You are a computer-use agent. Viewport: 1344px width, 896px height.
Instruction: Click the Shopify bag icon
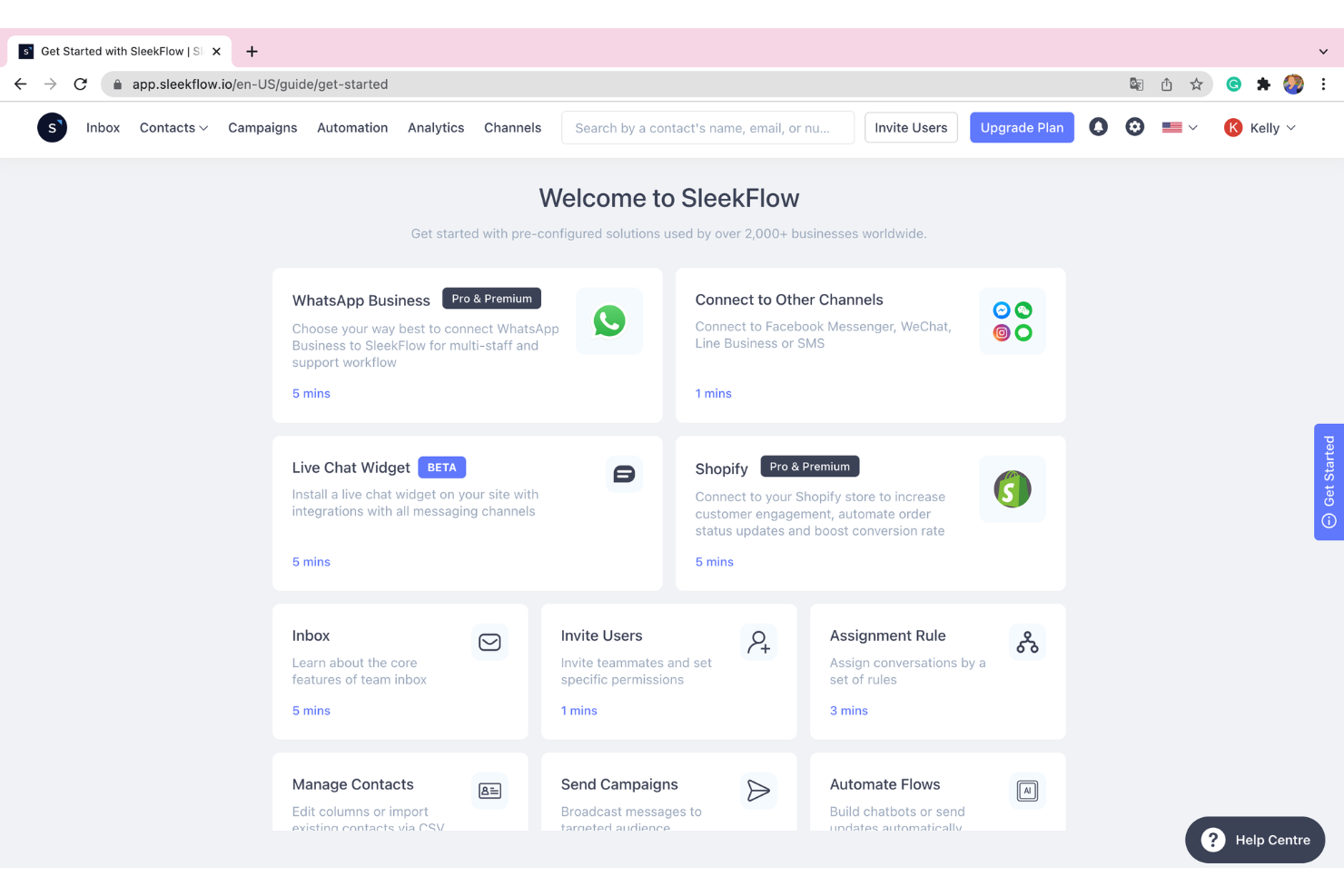point(1013,489)
